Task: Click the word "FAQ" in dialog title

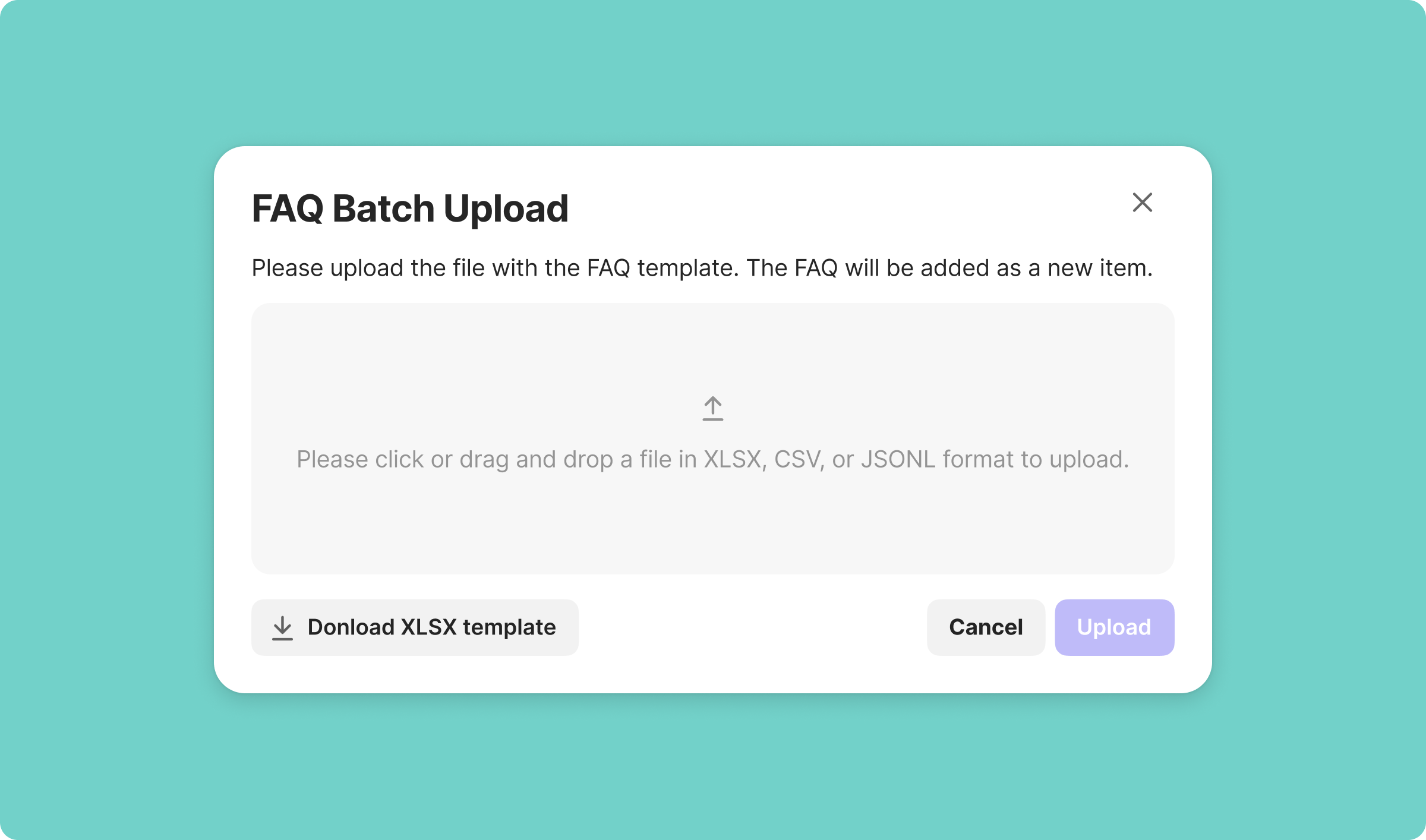Action: pyautogui.click(x=288, y=209)
